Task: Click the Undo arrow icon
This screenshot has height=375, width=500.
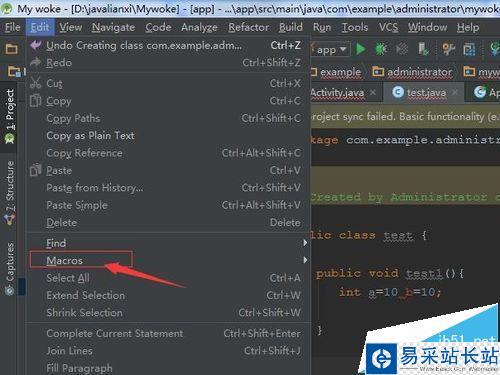Action: (x=36, y=45)
